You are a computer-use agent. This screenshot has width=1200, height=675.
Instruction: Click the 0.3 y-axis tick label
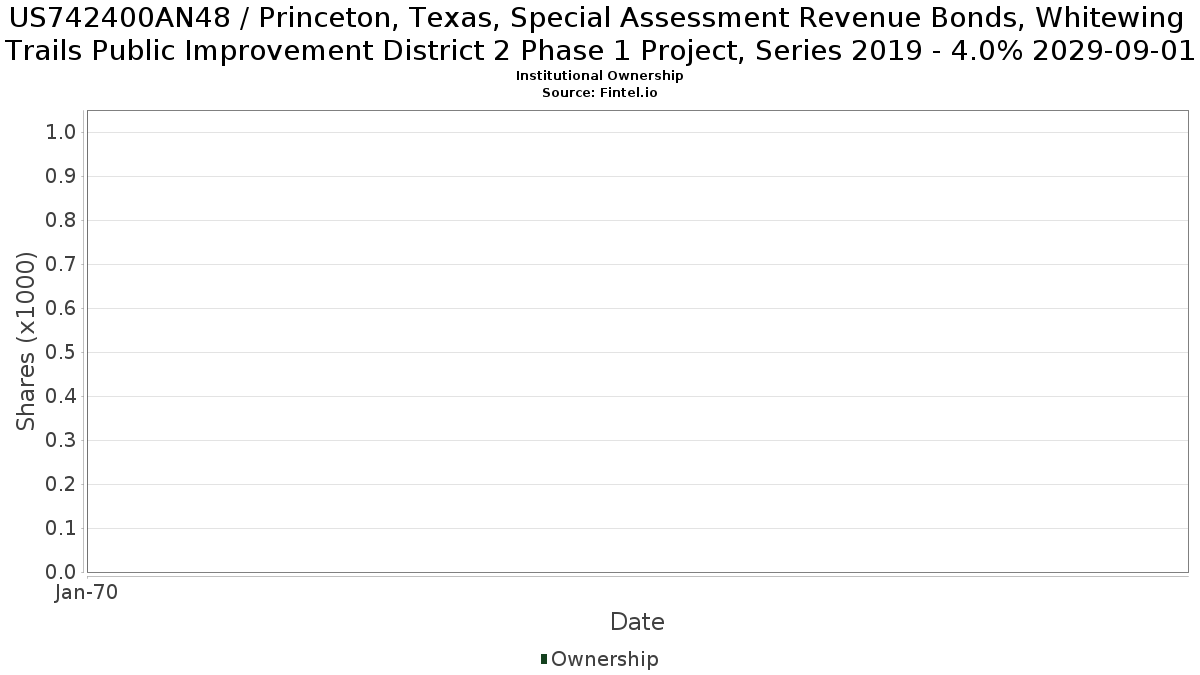pos(62,441)
